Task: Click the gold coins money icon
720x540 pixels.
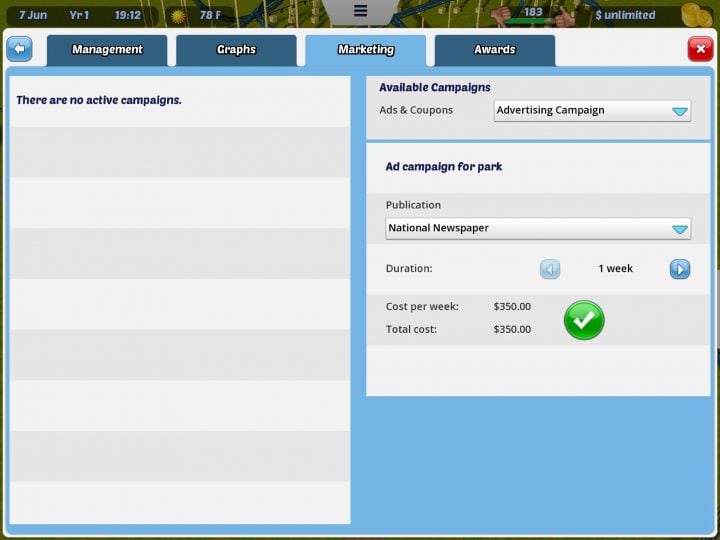Action: click(697, 15)
